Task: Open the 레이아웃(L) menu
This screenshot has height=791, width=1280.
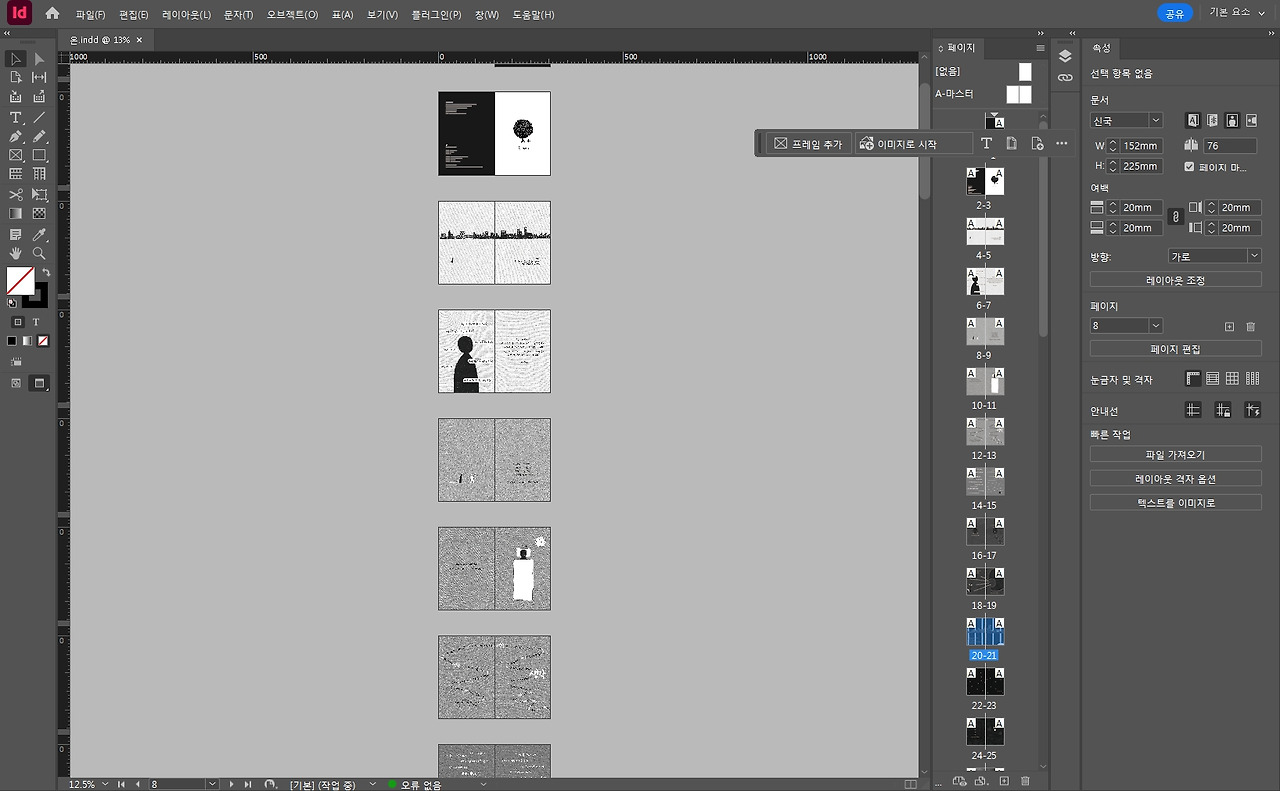Action: point(187,15)
